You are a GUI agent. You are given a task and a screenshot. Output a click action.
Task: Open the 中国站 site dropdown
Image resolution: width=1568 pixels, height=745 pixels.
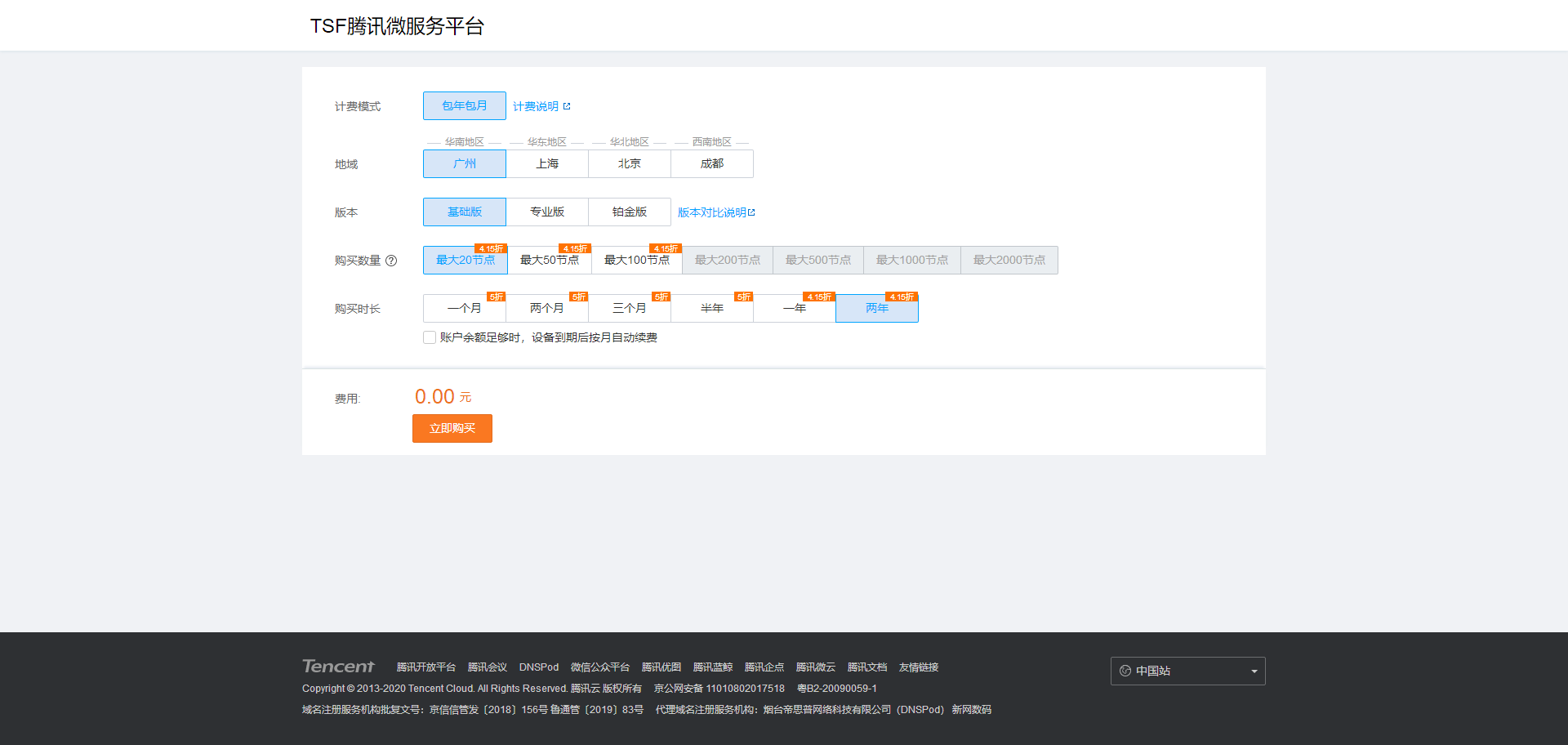click(x=1187, y=671)
